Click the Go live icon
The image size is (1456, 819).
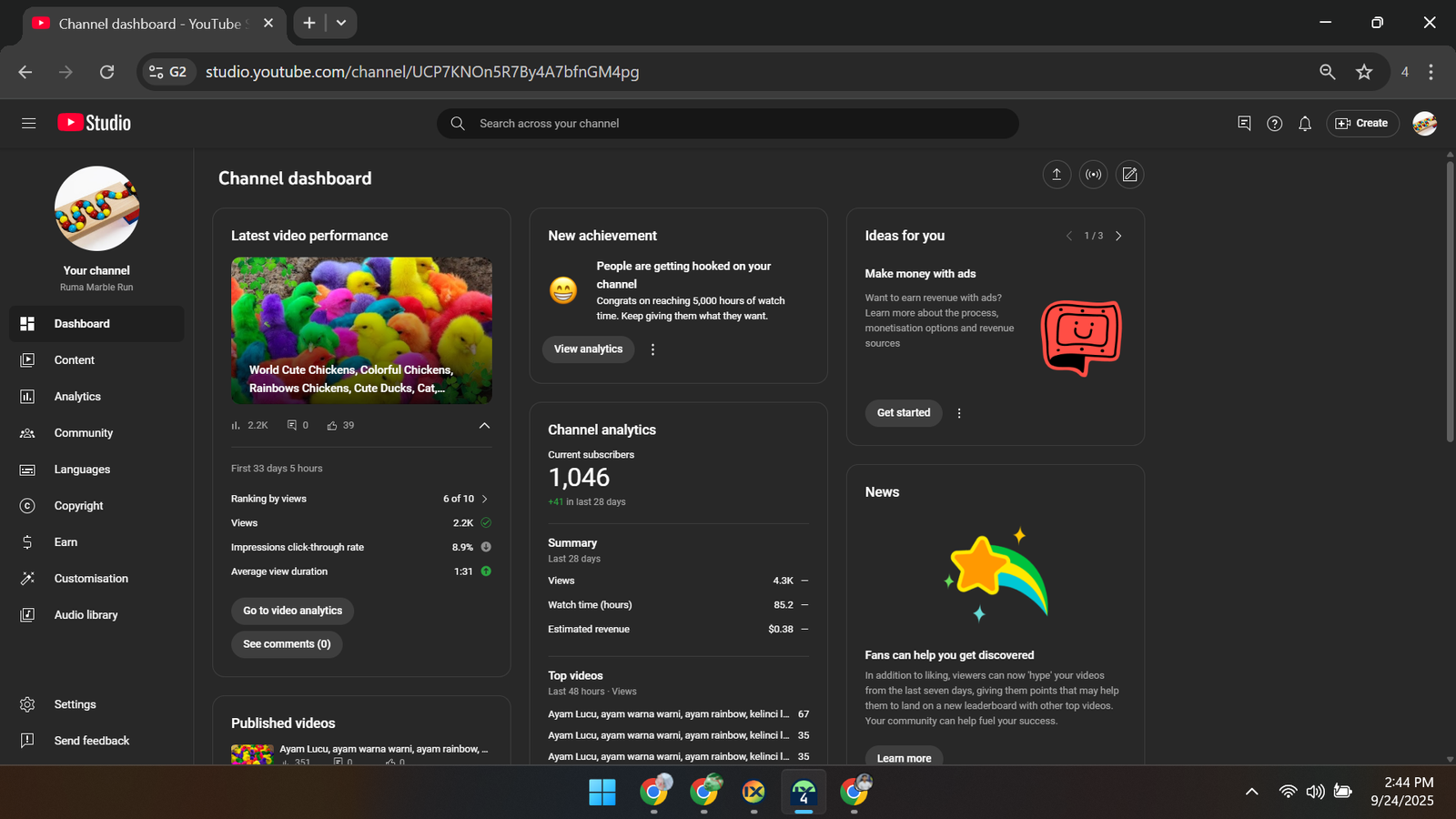point(1093,175)
